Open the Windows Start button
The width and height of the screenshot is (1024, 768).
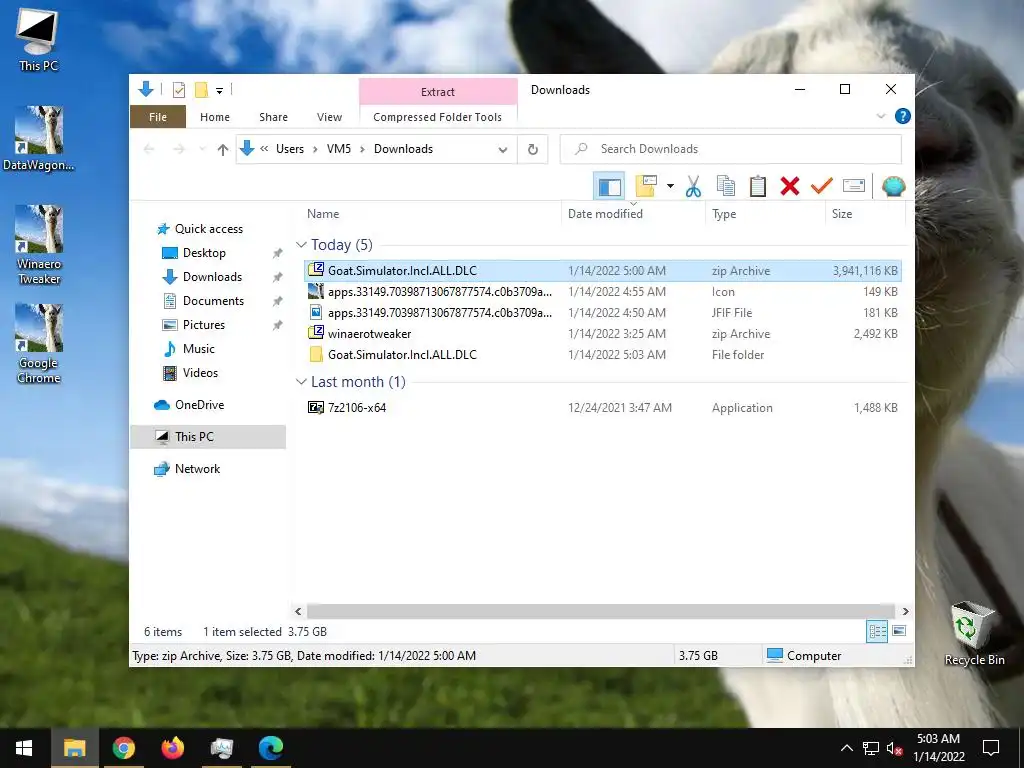[x=24, y=748]
